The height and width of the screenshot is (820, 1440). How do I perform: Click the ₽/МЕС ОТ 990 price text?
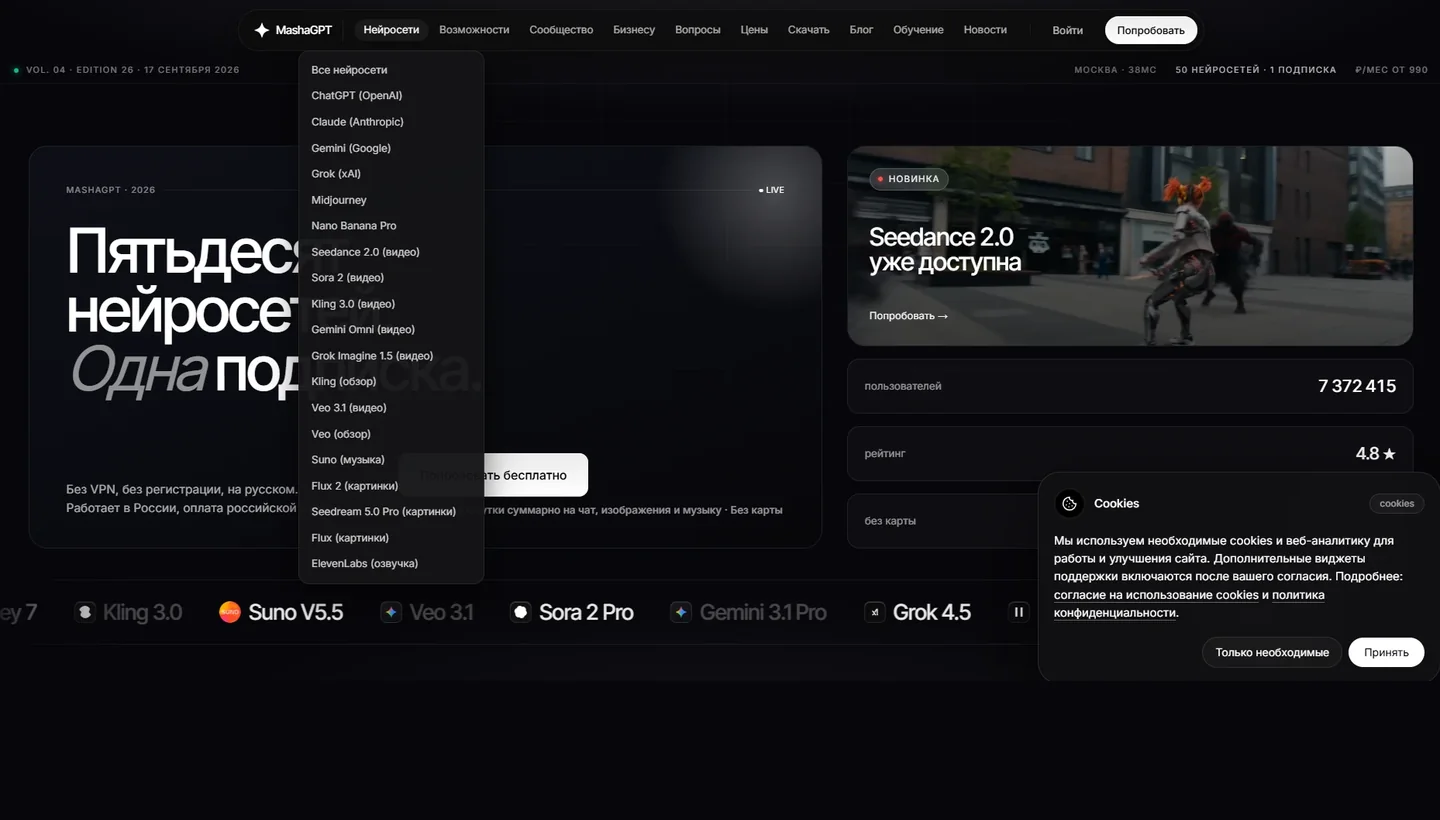click(x=1392, y=70)
